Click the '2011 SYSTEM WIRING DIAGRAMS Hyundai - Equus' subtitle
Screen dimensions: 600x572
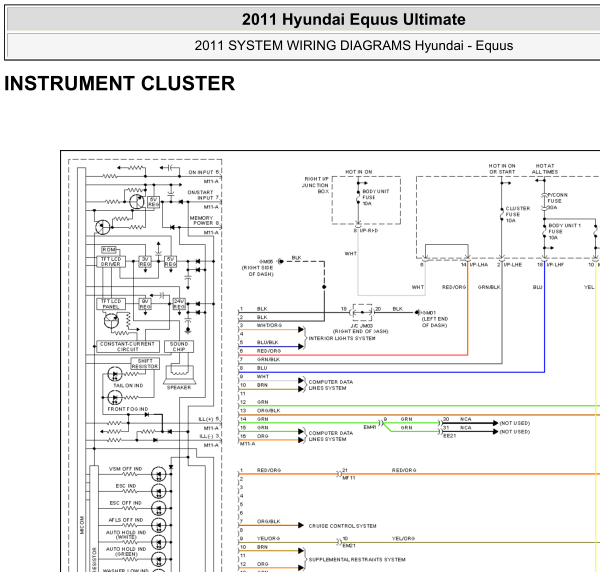point(354,46)
